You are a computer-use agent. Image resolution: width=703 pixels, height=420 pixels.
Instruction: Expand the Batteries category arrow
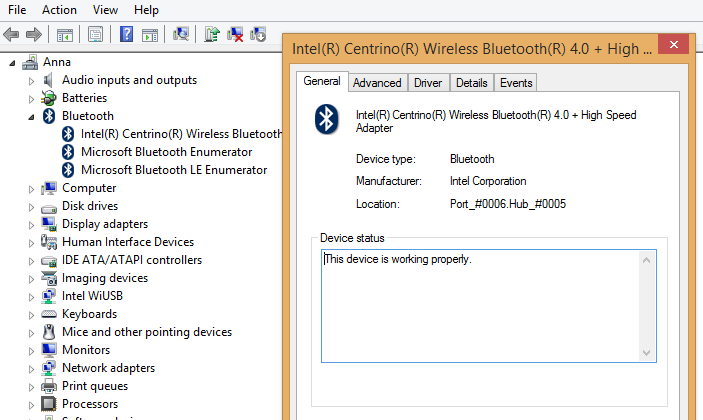tap(31, 99)
